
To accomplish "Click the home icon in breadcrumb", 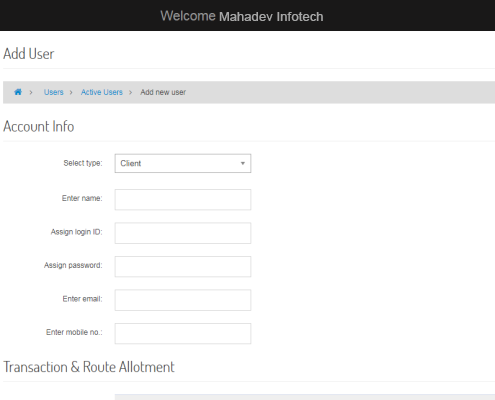I will click(x=18, y=92).
